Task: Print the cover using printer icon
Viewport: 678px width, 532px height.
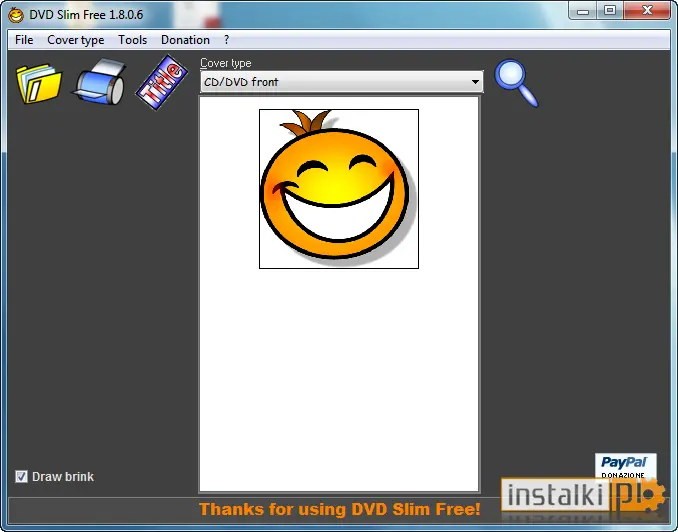Action: pyautogui.click(x=100, y=82)
